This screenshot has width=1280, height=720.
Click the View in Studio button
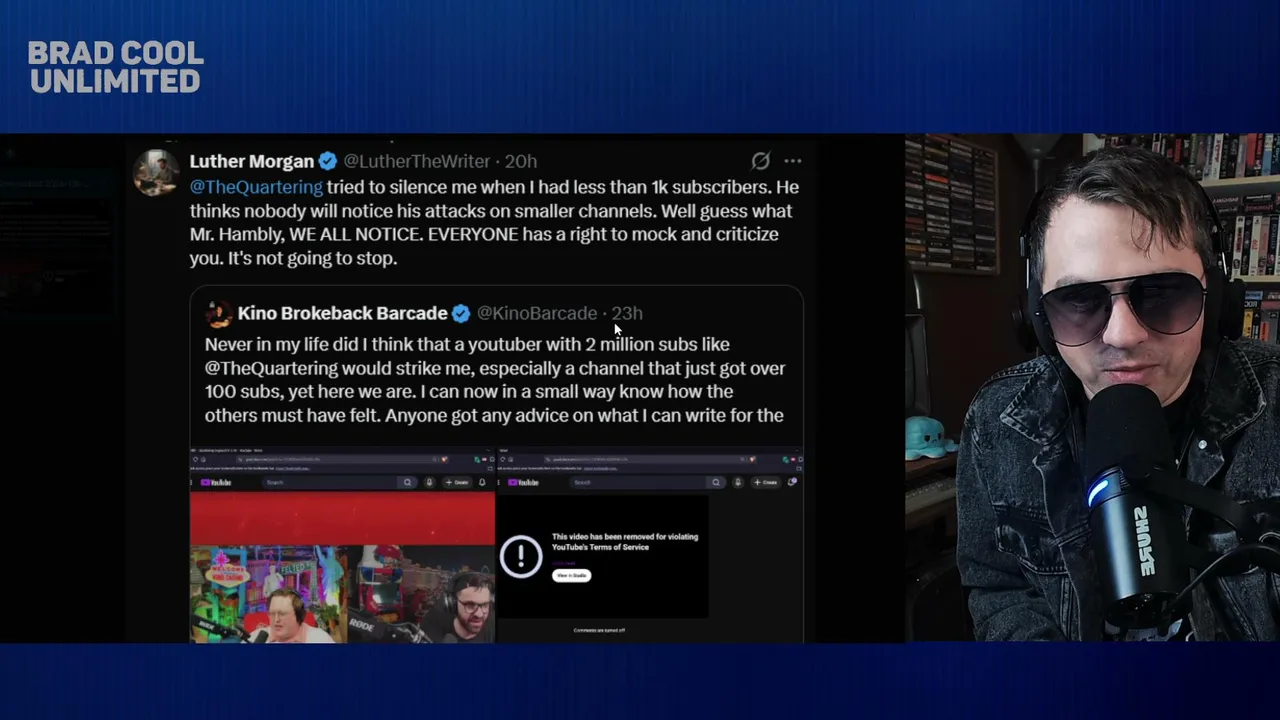tap(571, 575)
